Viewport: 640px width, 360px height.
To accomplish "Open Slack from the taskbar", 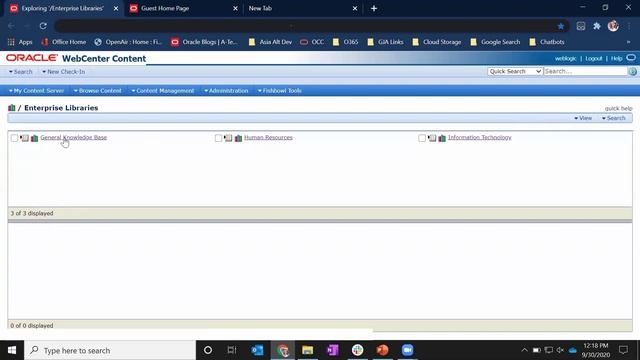I will tap(358, 350).
